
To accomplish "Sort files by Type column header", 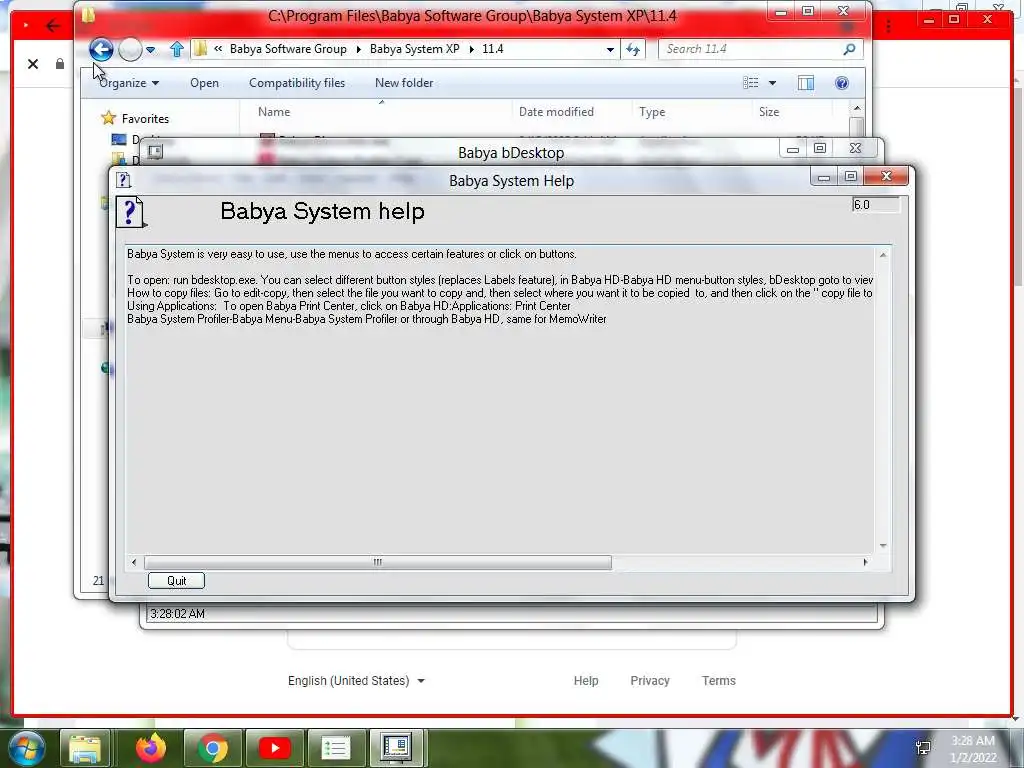I will (x=652, y=112).
